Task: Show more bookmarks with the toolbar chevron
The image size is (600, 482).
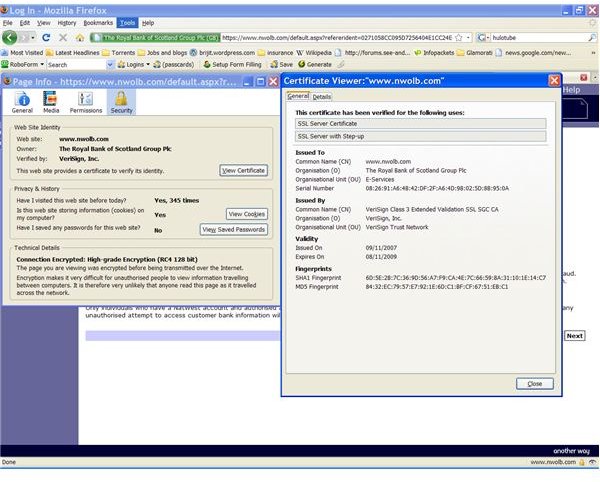Action: [x=593, y=52]
